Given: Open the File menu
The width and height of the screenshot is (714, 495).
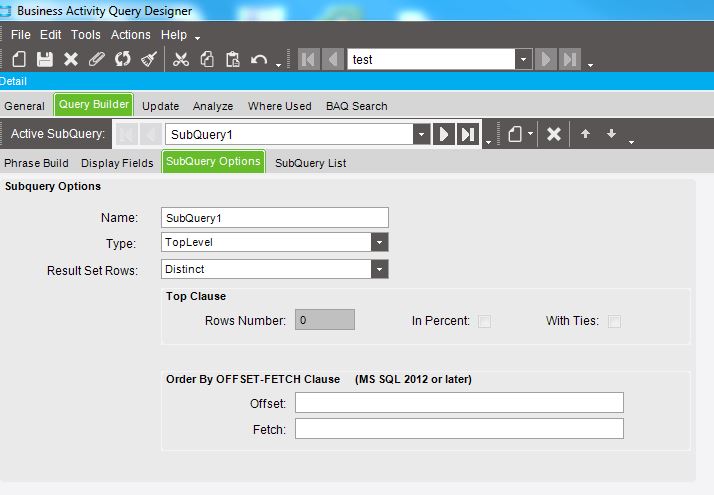Looking at the screenshot, I should pyautogui.click(x=20, y=35).
